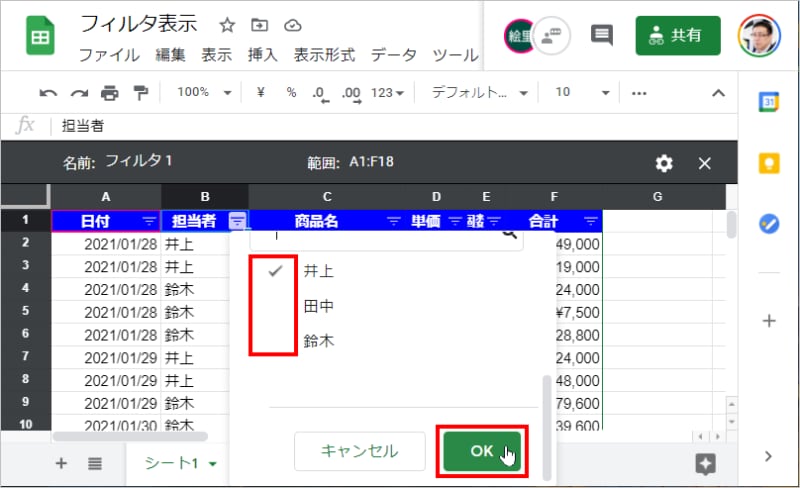This screenshot has width=800, height=488.
Task: Open the 表示 menu
Action: pos(217,55)
